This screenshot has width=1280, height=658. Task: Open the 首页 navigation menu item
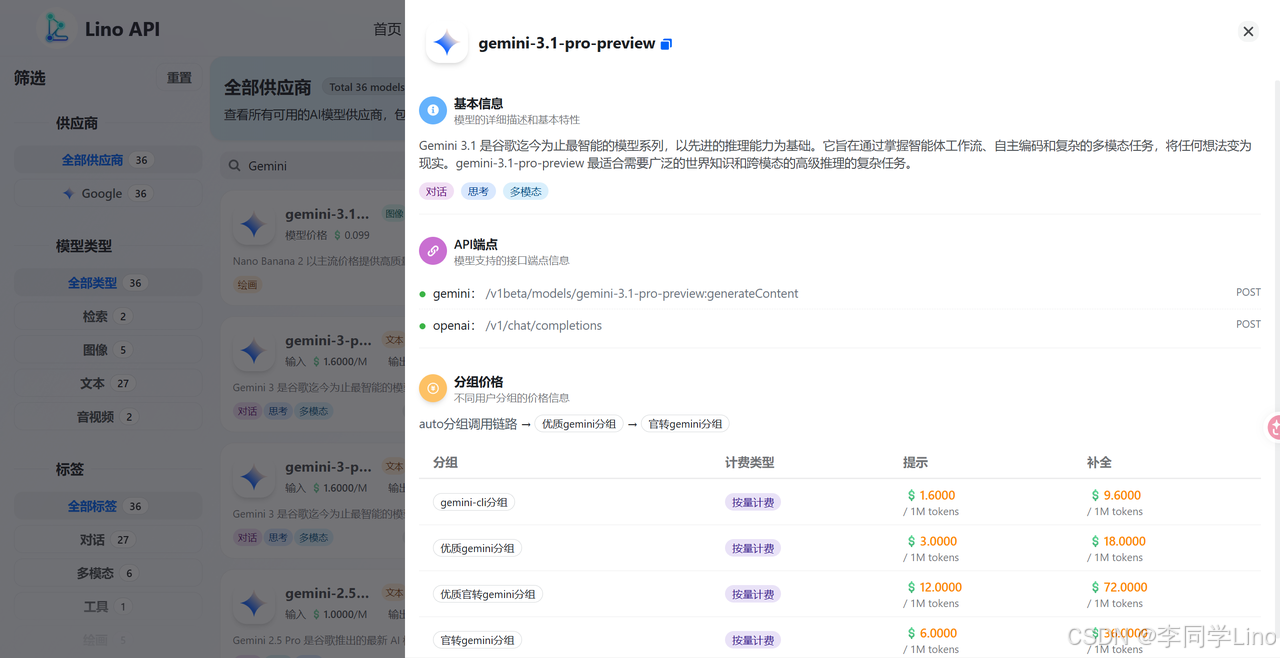click(387, 29)
